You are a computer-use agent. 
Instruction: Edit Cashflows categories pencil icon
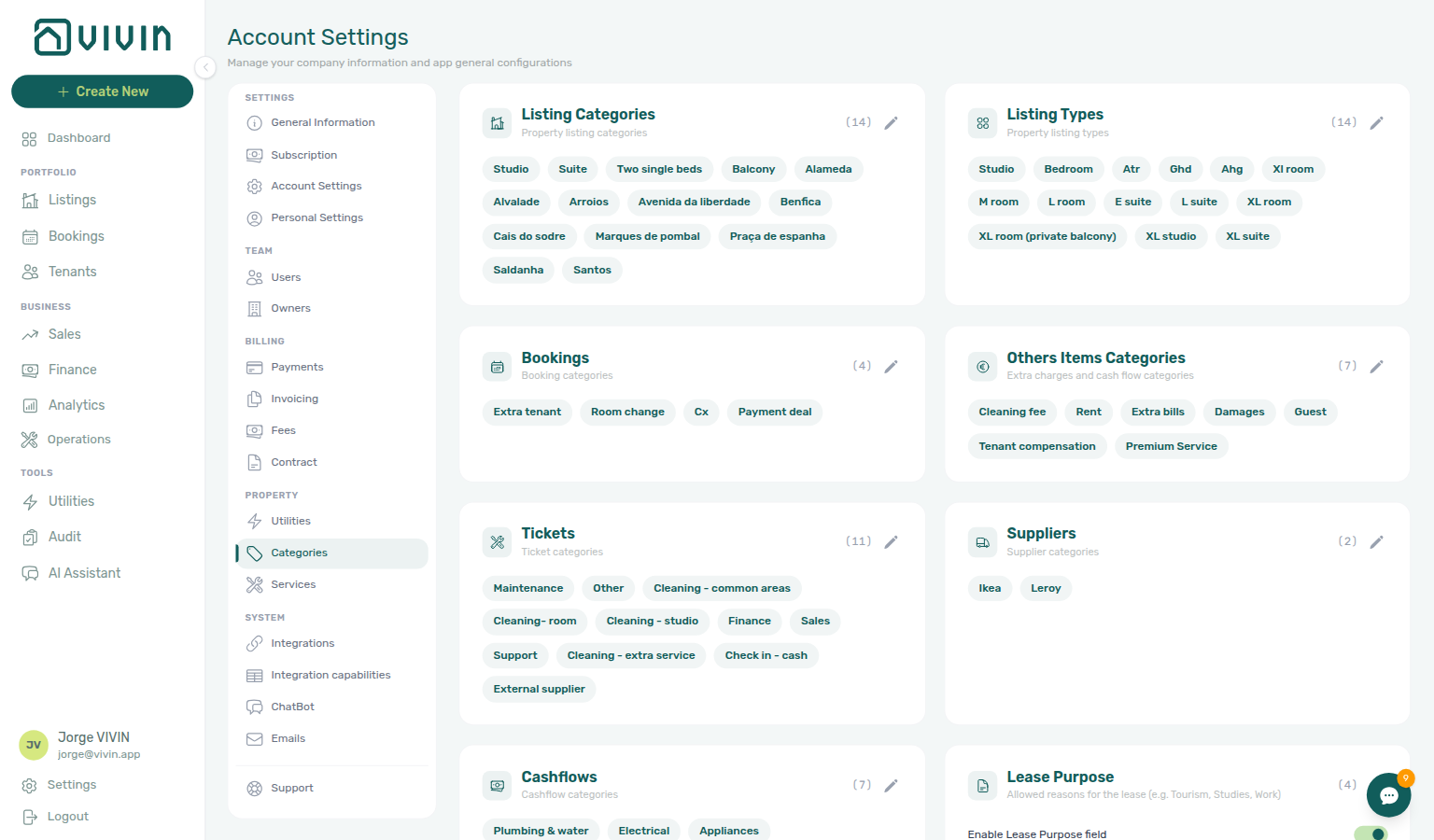point(891,786)
